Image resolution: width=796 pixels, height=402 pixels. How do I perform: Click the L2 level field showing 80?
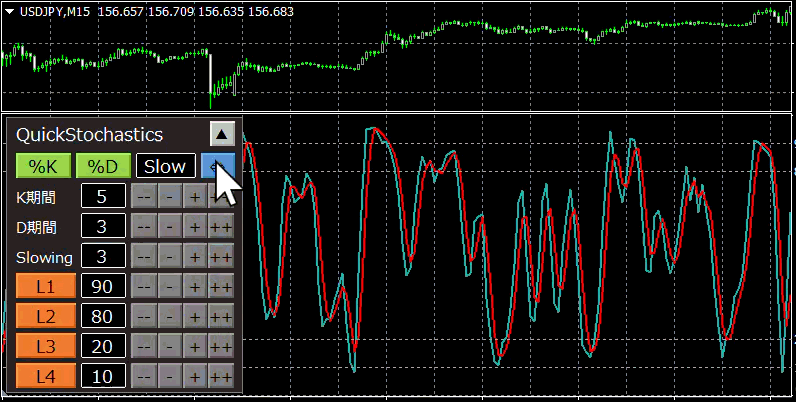point(103,316)
